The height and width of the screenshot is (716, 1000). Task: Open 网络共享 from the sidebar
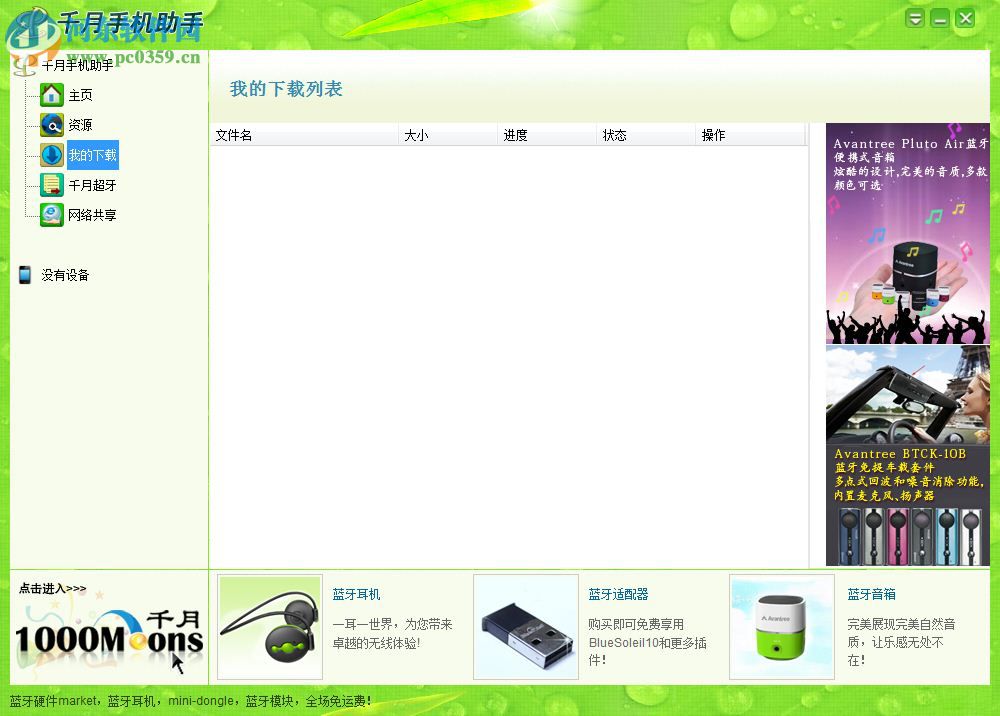[x=92, y=216]
